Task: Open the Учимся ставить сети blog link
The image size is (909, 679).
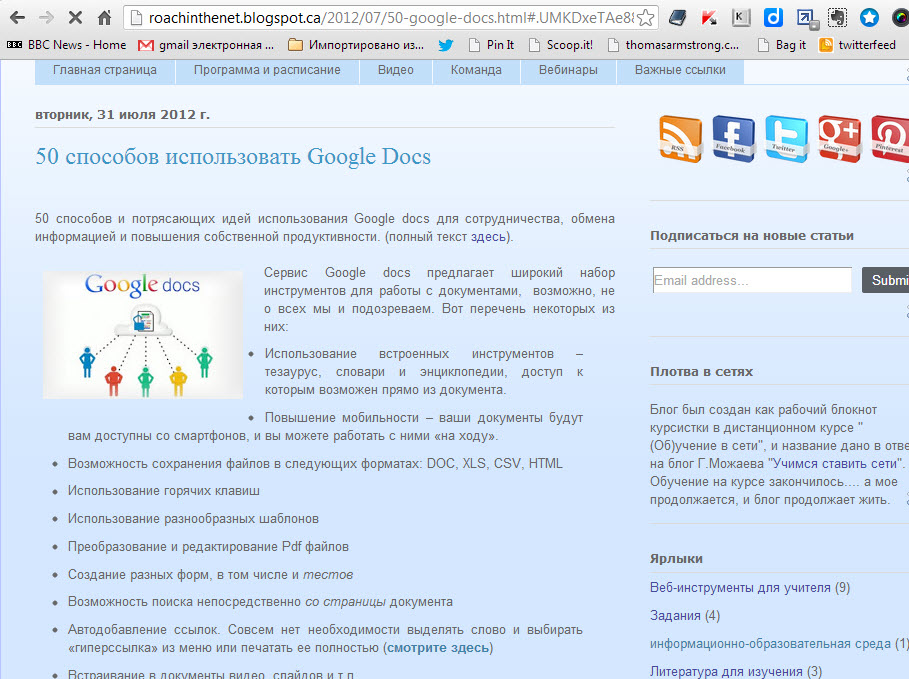Action: click(x=833, y=464)
